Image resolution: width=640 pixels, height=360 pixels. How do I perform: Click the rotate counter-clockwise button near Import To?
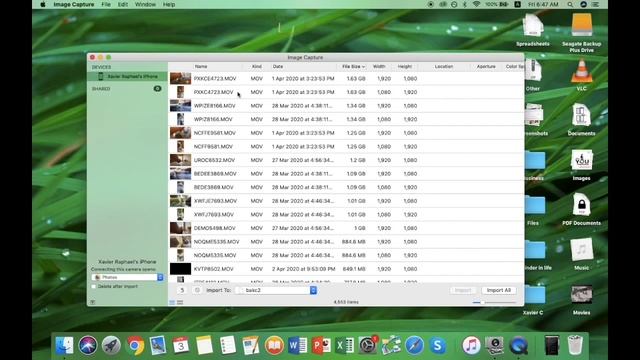(x=182, y=290)
